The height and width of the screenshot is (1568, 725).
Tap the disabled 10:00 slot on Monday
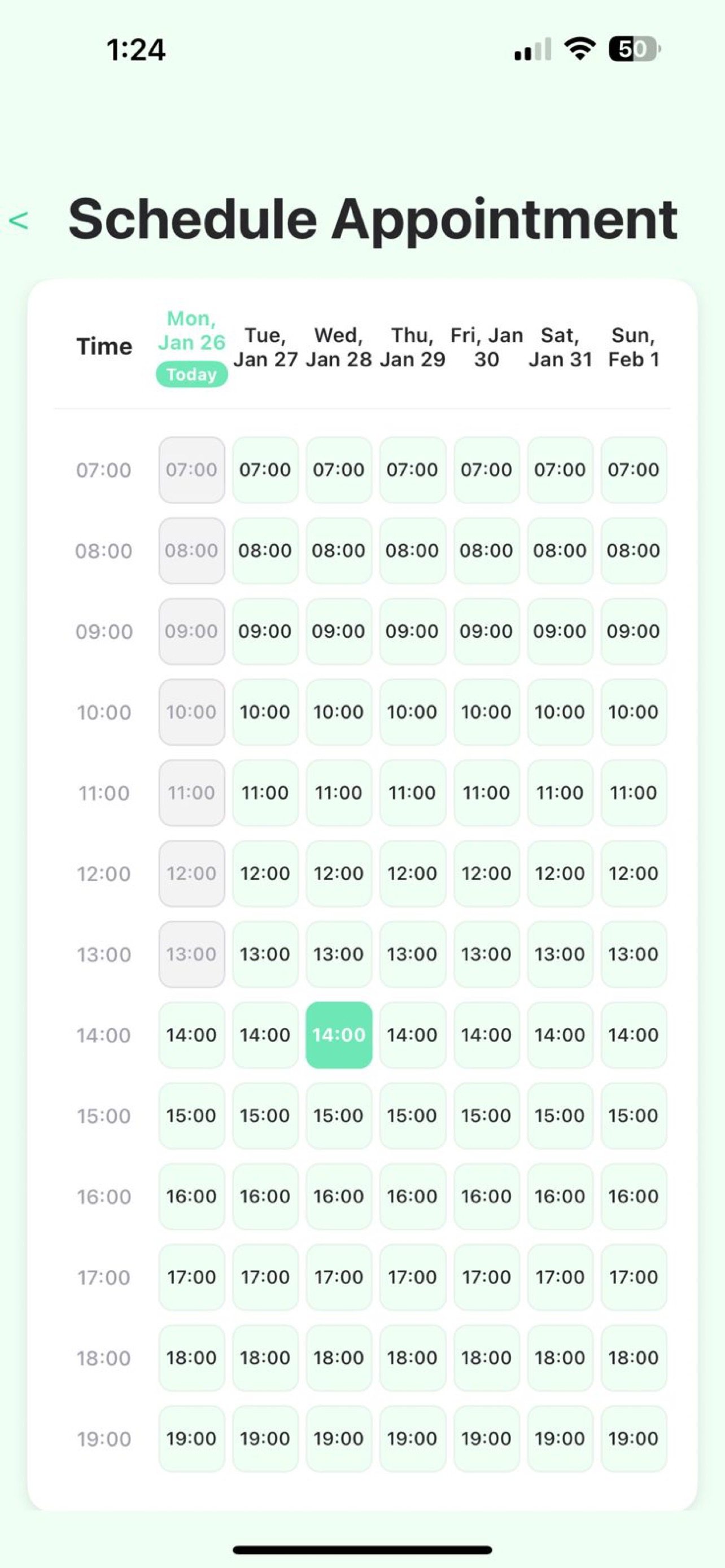[192, 712]
